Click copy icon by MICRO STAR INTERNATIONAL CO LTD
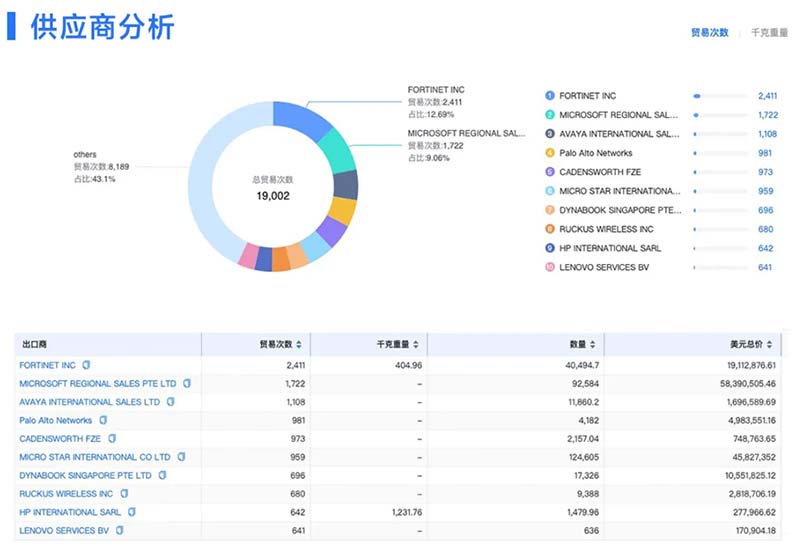Image resolution: width=803 pixels, height=548 pixels. click(x=181, y=457)
